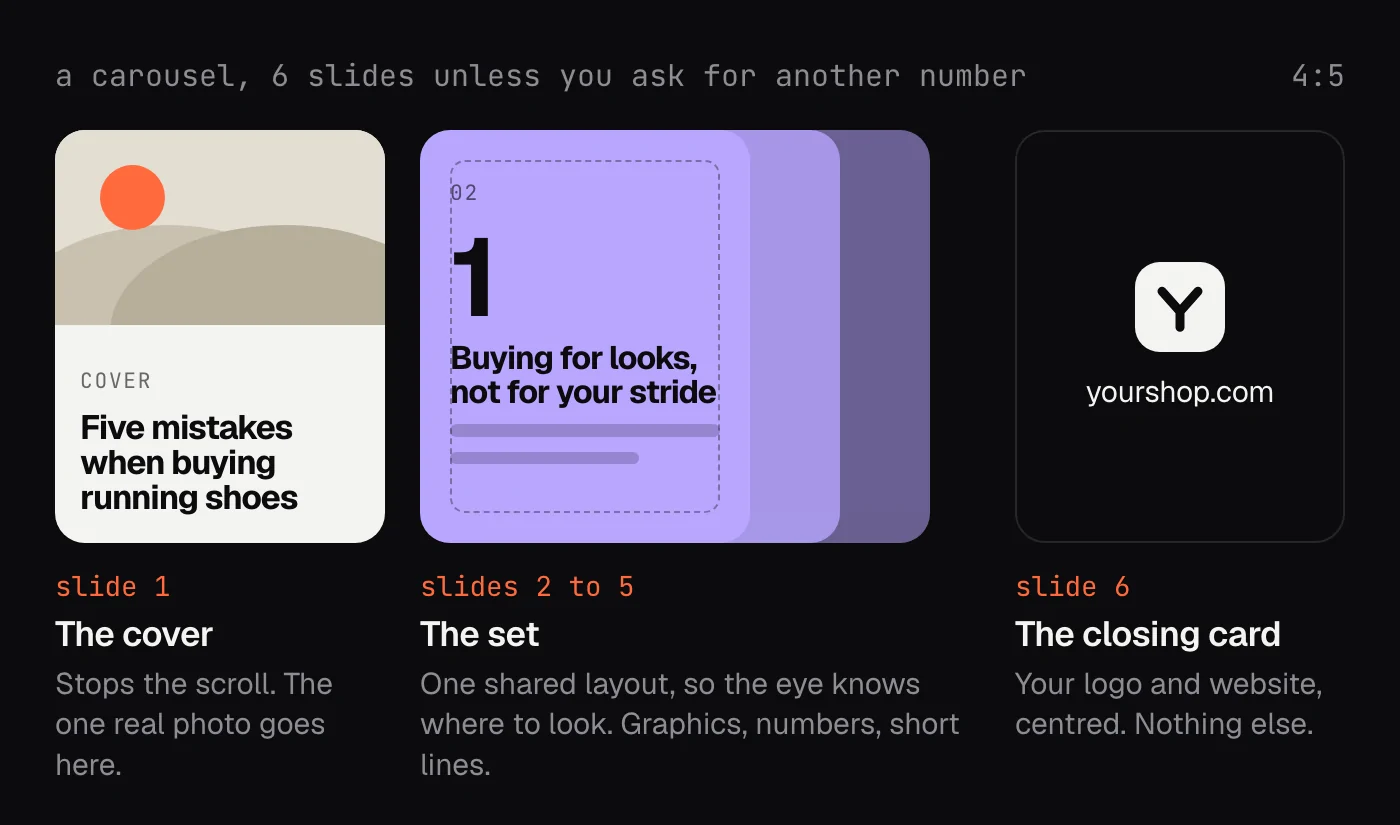
Task: Click the 'Five mistakes when buying running shoes' title
Action: click(189, 462)
